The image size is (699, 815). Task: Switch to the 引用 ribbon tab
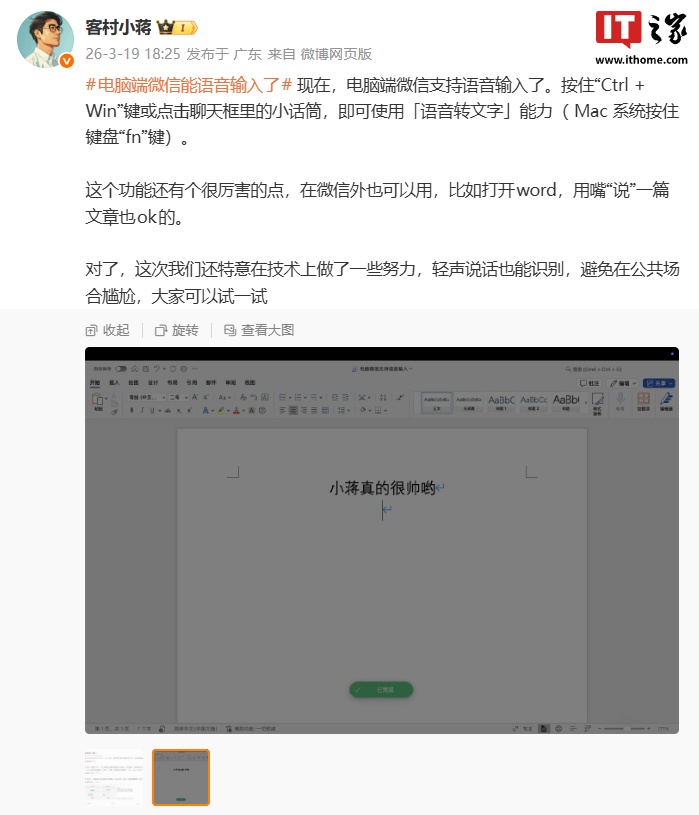(192, 383)
